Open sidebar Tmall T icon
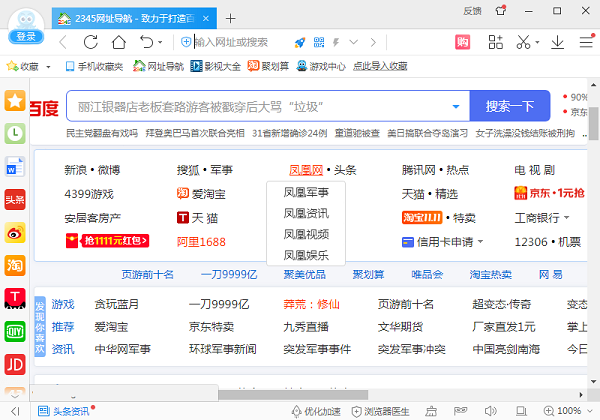The width and height of the screenshot is (600, 420). 15,298
